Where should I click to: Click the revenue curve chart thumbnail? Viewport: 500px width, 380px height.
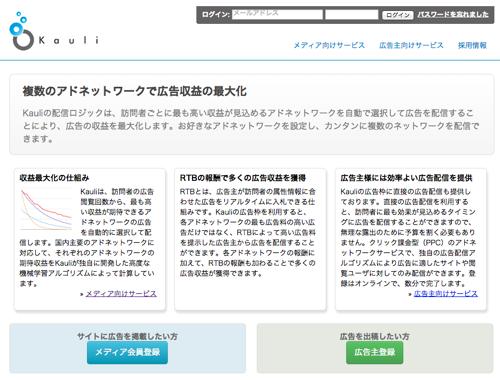[x=46, y=209]
